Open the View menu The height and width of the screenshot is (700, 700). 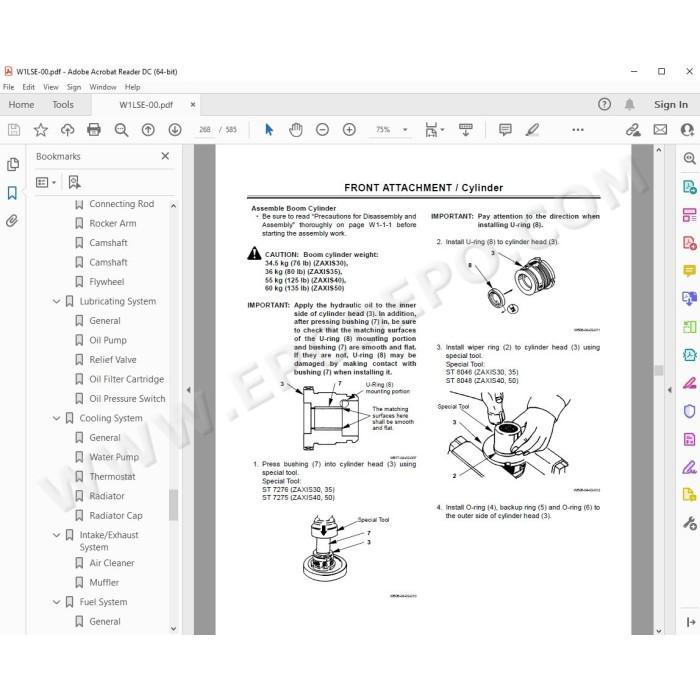[x=50, y=87]
